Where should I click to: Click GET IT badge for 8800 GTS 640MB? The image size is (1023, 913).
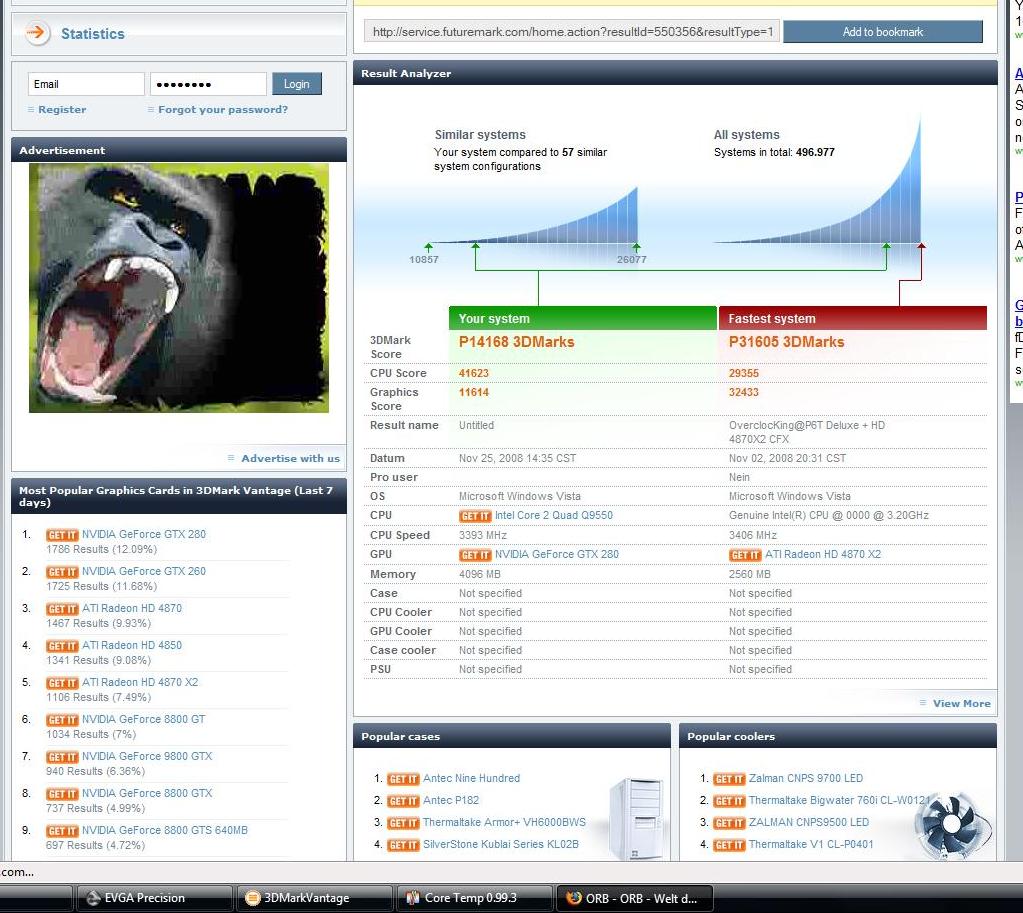(x=62, y=831)
